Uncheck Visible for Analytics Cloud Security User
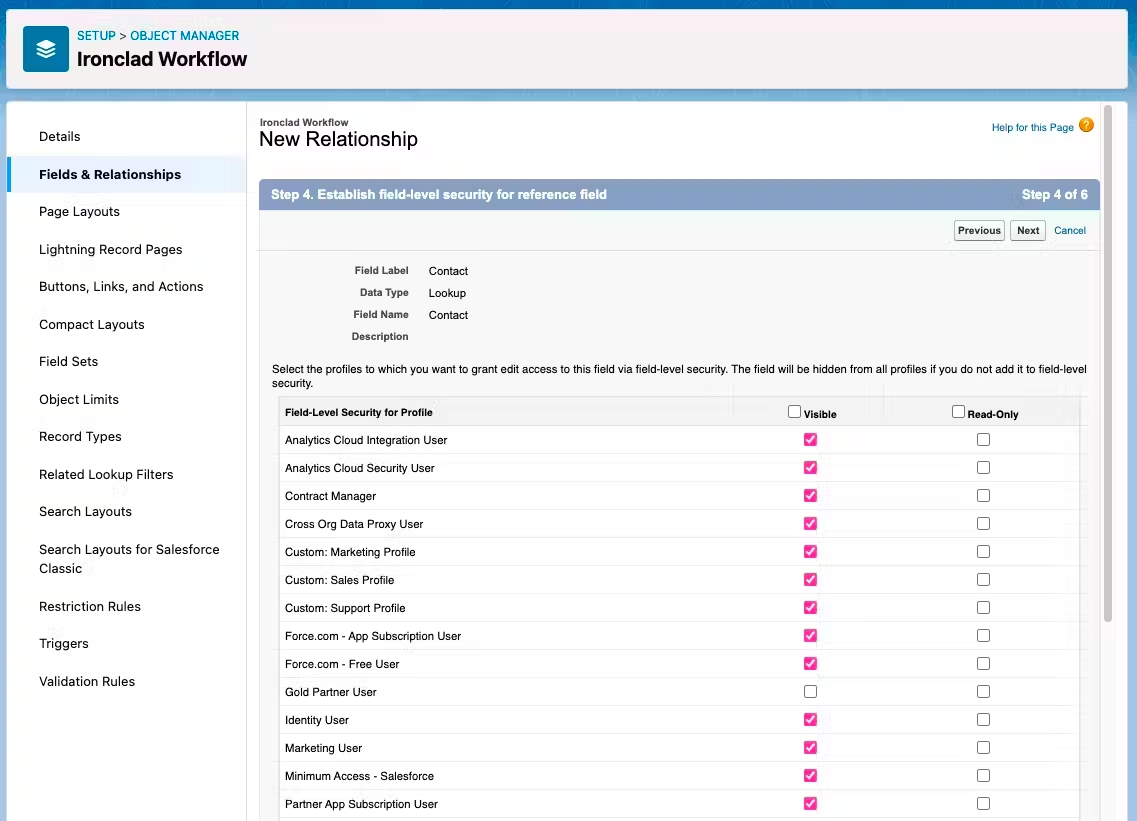 810,468
